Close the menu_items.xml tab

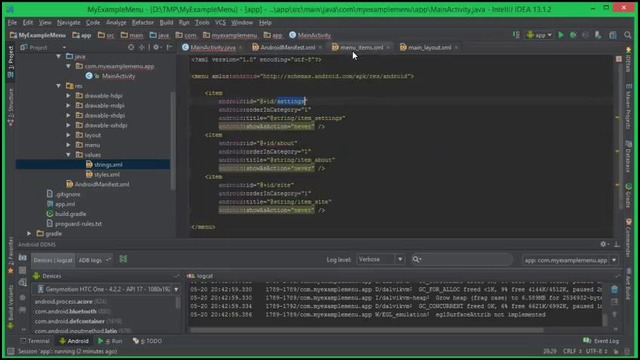coord(388,47)
